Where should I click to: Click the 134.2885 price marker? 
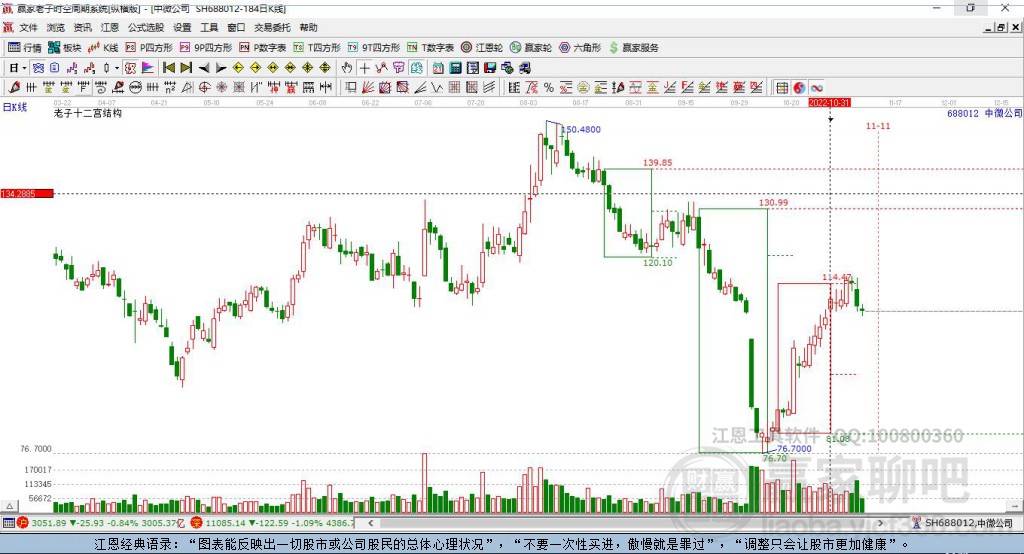coord(27,194)
